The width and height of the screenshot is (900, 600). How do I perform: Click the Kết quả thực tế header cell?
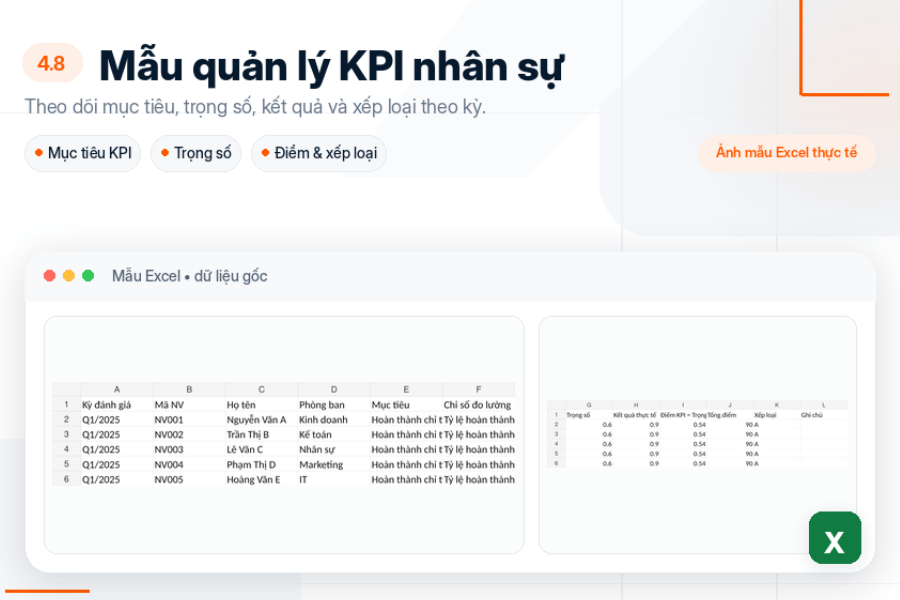(x=634, y=415)
